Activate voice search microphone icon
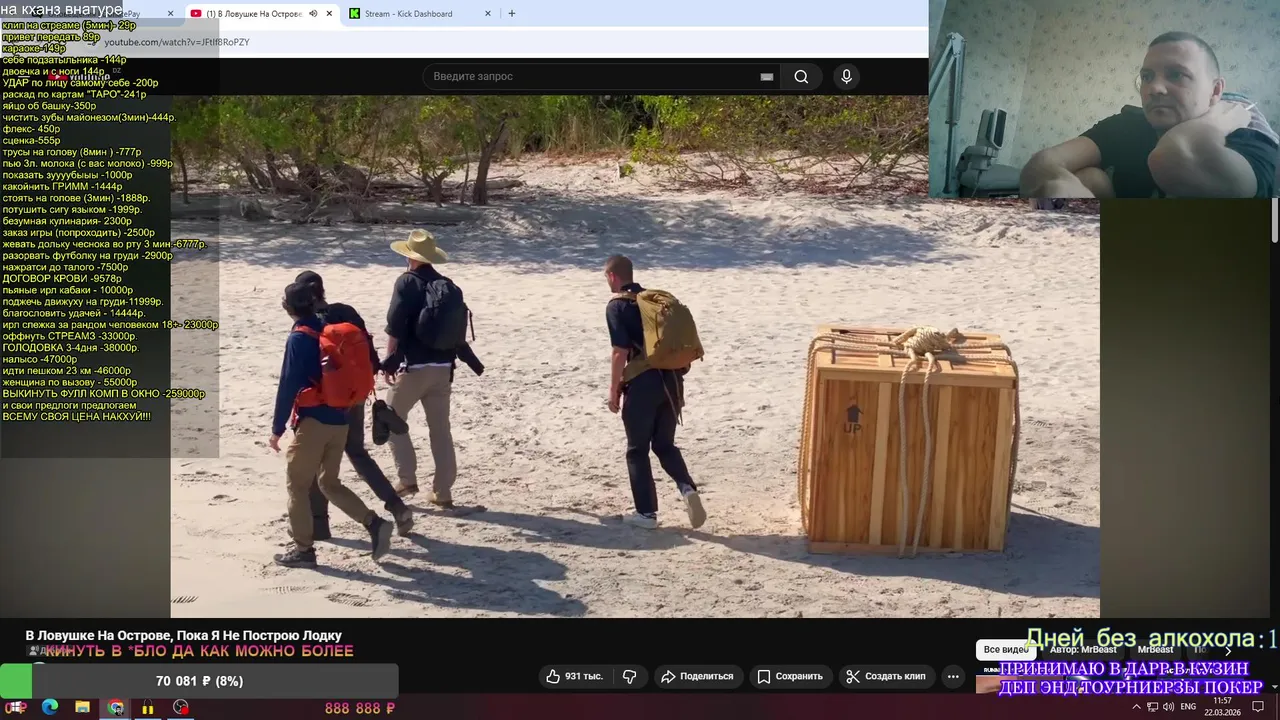The image size is (1280, 720). click(846, 77)
